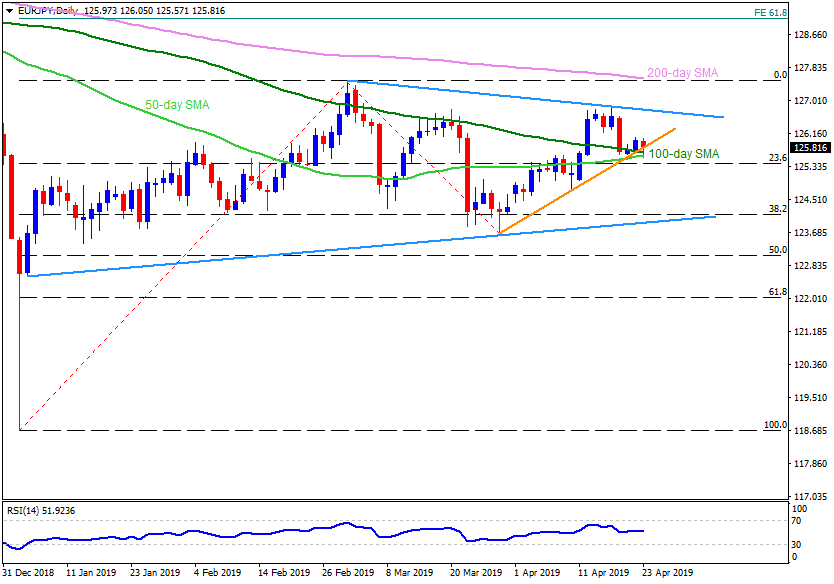834x584 pixels.
Task: Click the dropdown arrow beside EURJPY,Daily
Action: [x=8, y=10]
